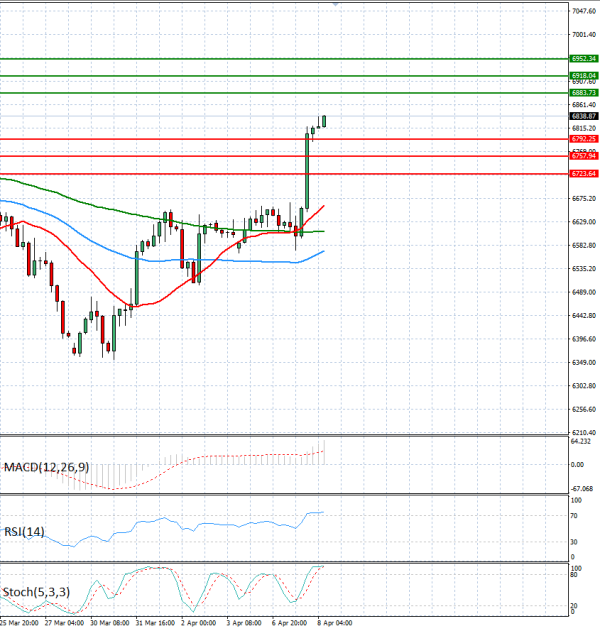Click the 6792.25 red support label
The height and width of the screenshot is (631, 600).
pos(583,139)
